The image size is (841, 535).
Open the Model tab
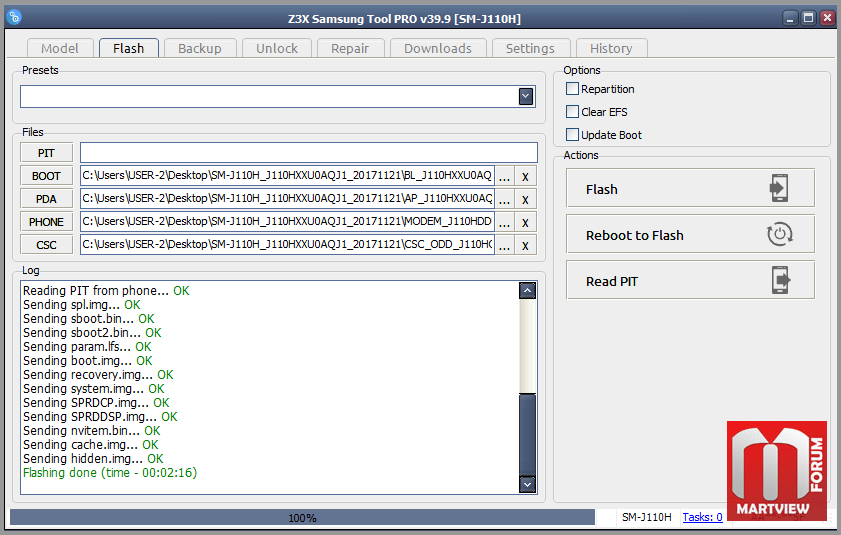click(60, 48)
